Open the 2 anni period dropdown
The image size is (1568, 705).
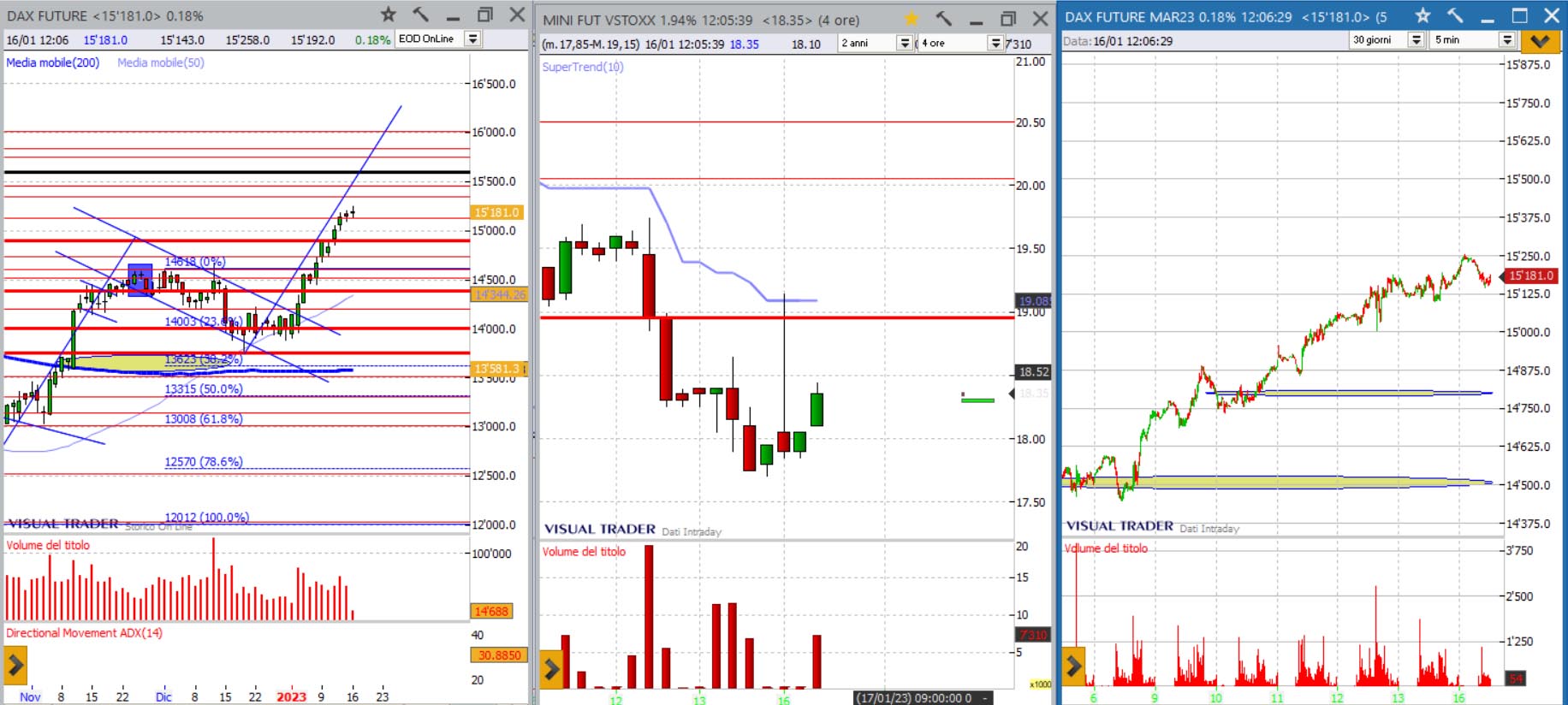click(x=905, y=43)
